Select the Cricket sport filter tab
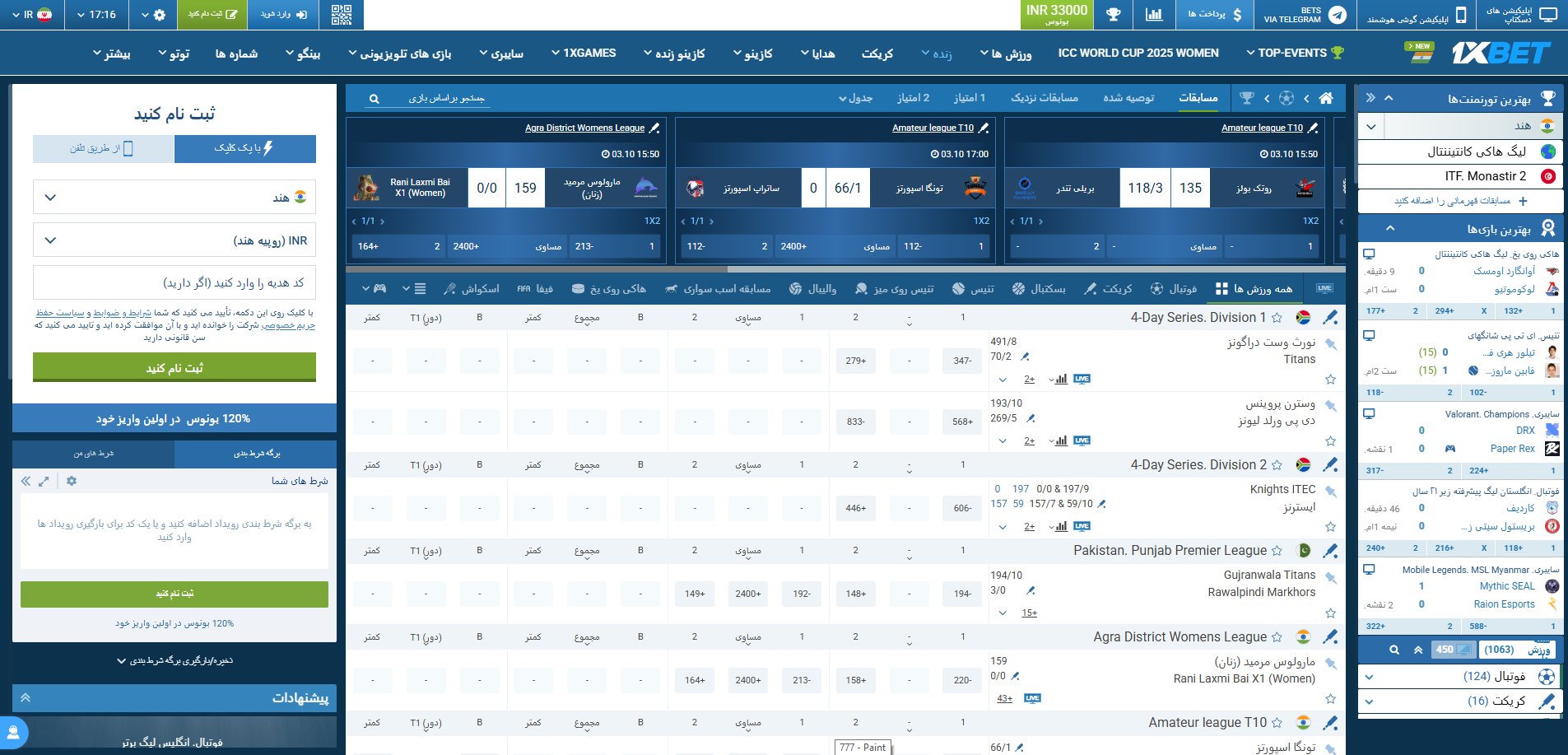The width and height of the screenshot is (1568, 755). 1108,289
